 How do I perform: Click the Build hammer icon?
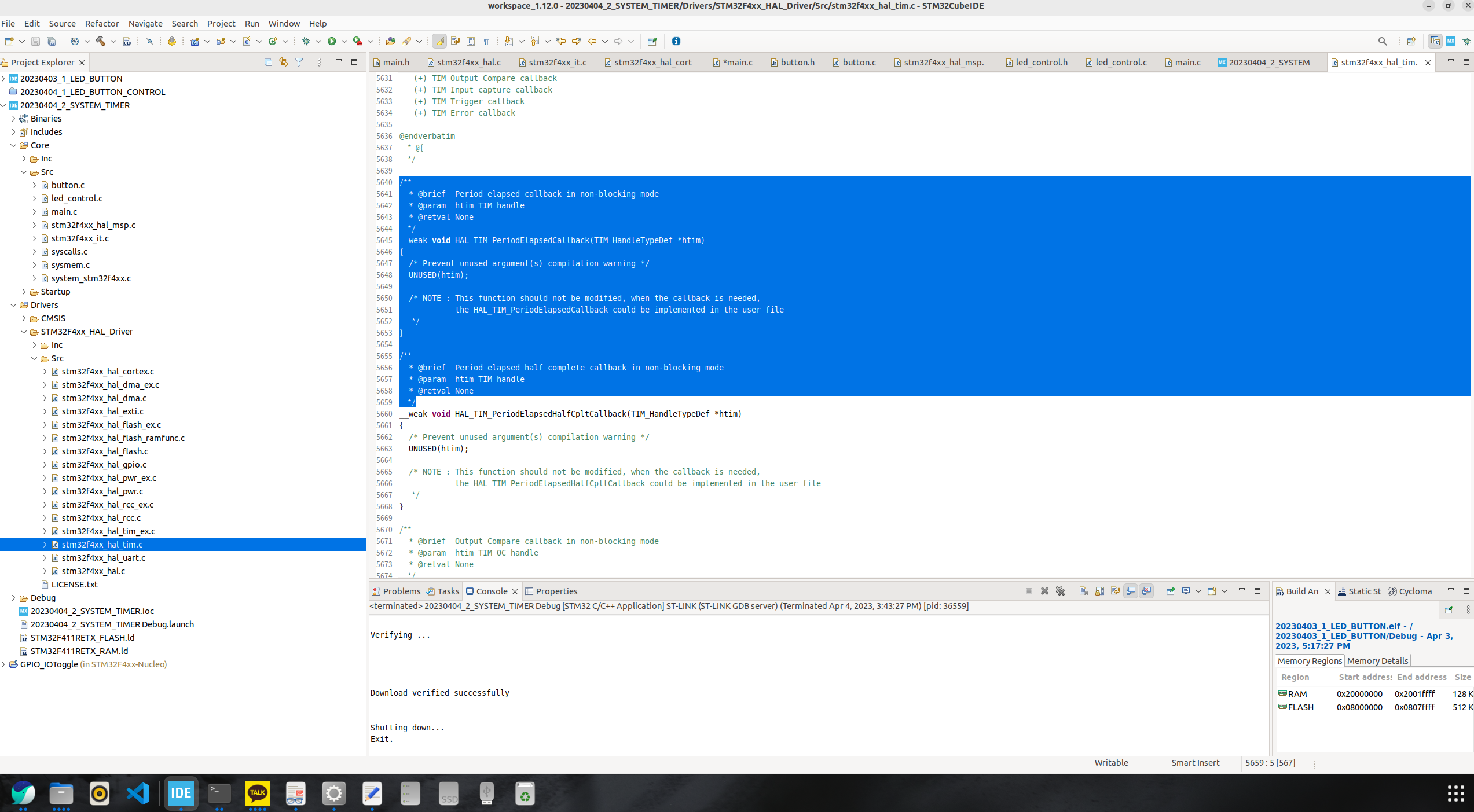coord(101,41)
